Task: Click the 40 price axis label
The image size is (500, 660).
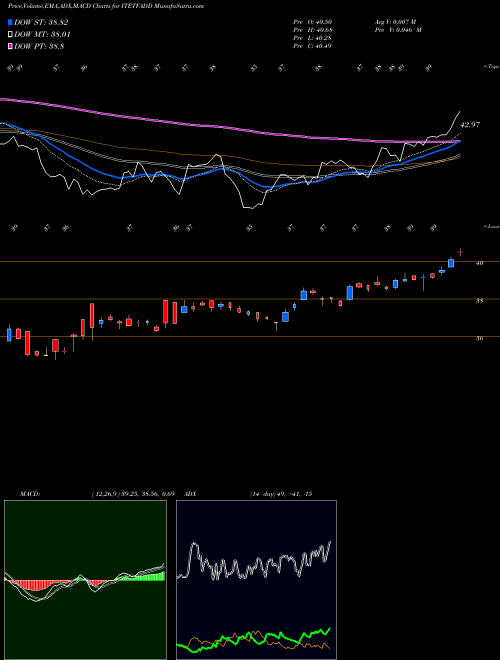Action: pos(479,263)
